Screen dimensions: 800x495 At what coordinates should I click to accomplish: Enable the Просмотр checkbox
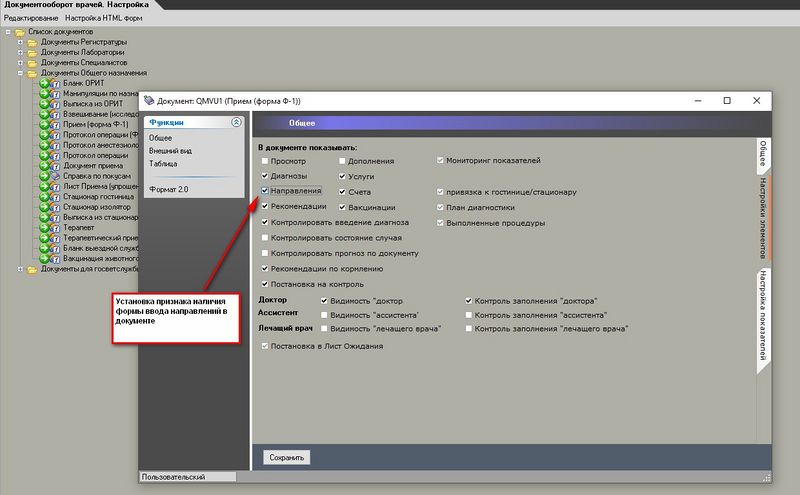[264, 160]
